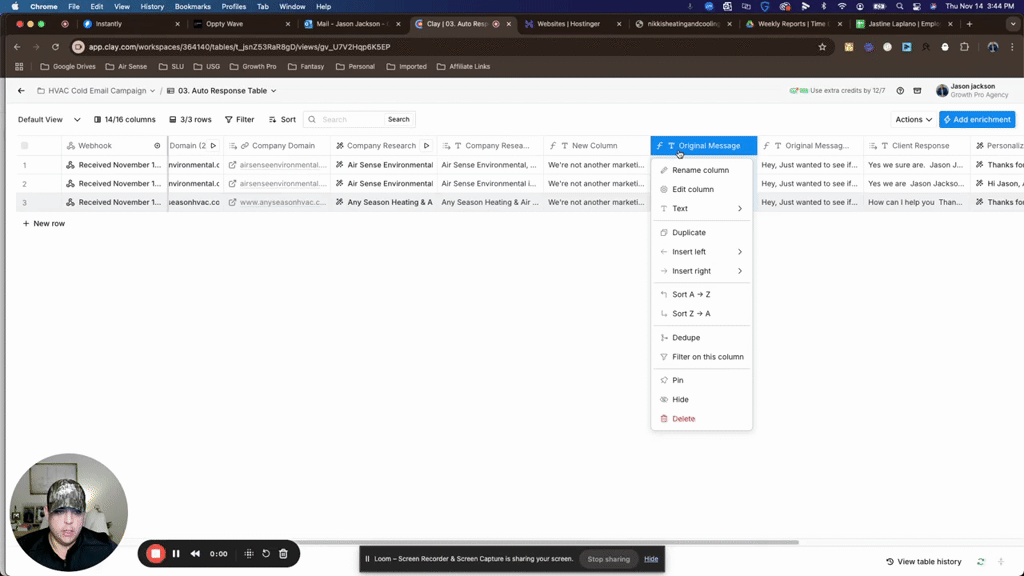
Task: Open webhook settings icon in Webhook column
Action: pyautogui.click(x=157, y=146)
